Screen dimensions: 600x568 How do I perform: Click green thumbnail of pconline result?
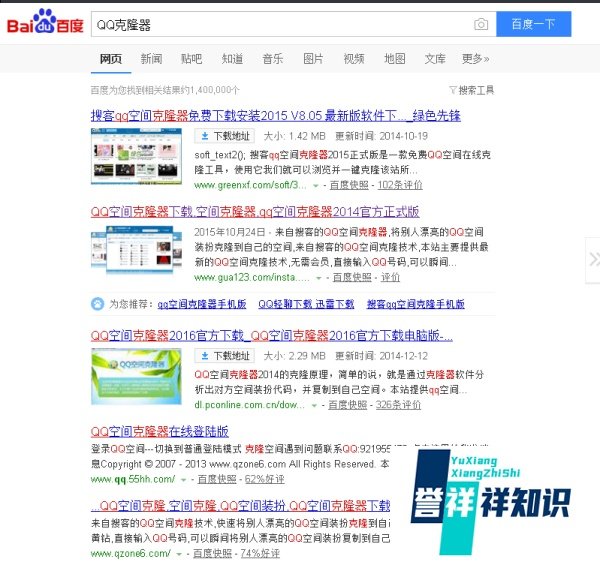[x=136, y=377]
